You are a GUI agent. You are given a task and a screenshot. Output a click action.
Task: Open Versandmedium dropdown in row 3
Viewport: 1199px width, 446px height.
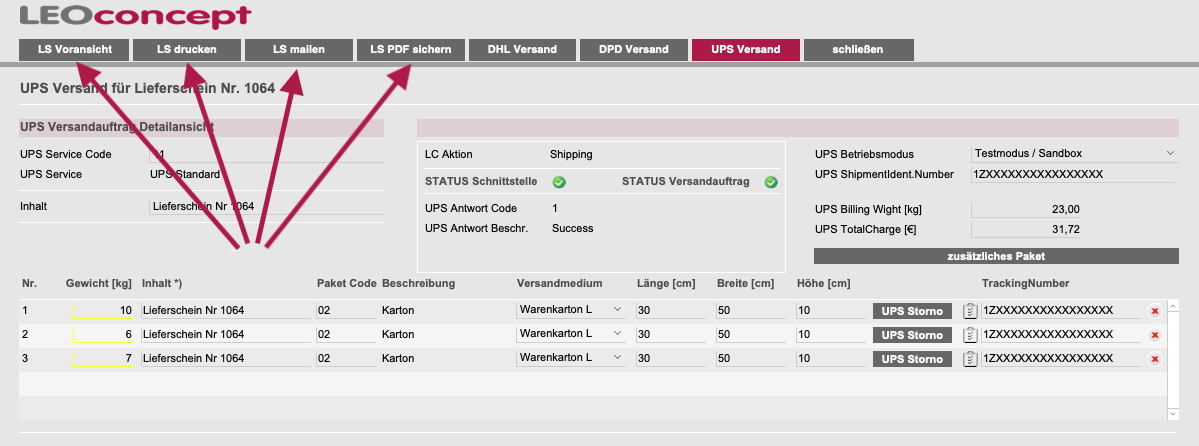(570, 357)
